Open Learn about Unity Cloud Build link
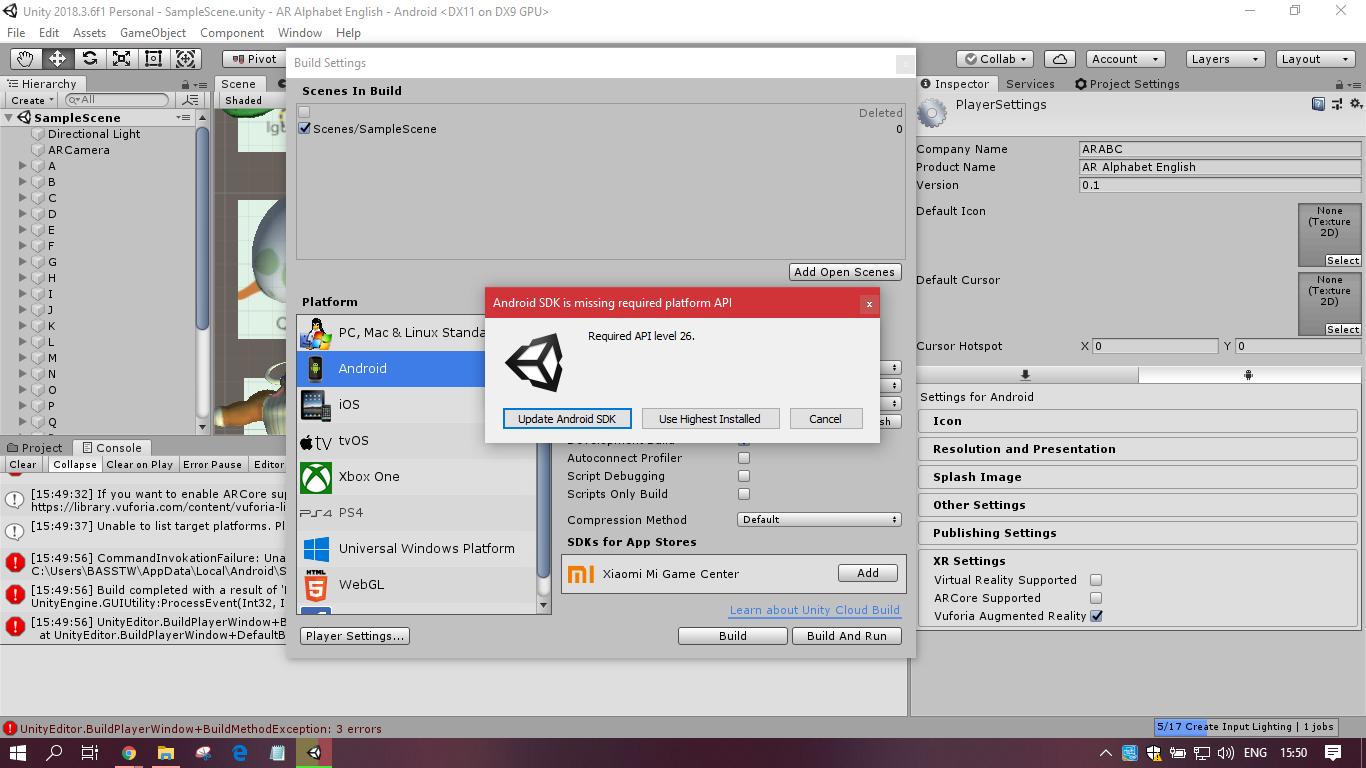The image size is (1366, 768). point(815,610)
